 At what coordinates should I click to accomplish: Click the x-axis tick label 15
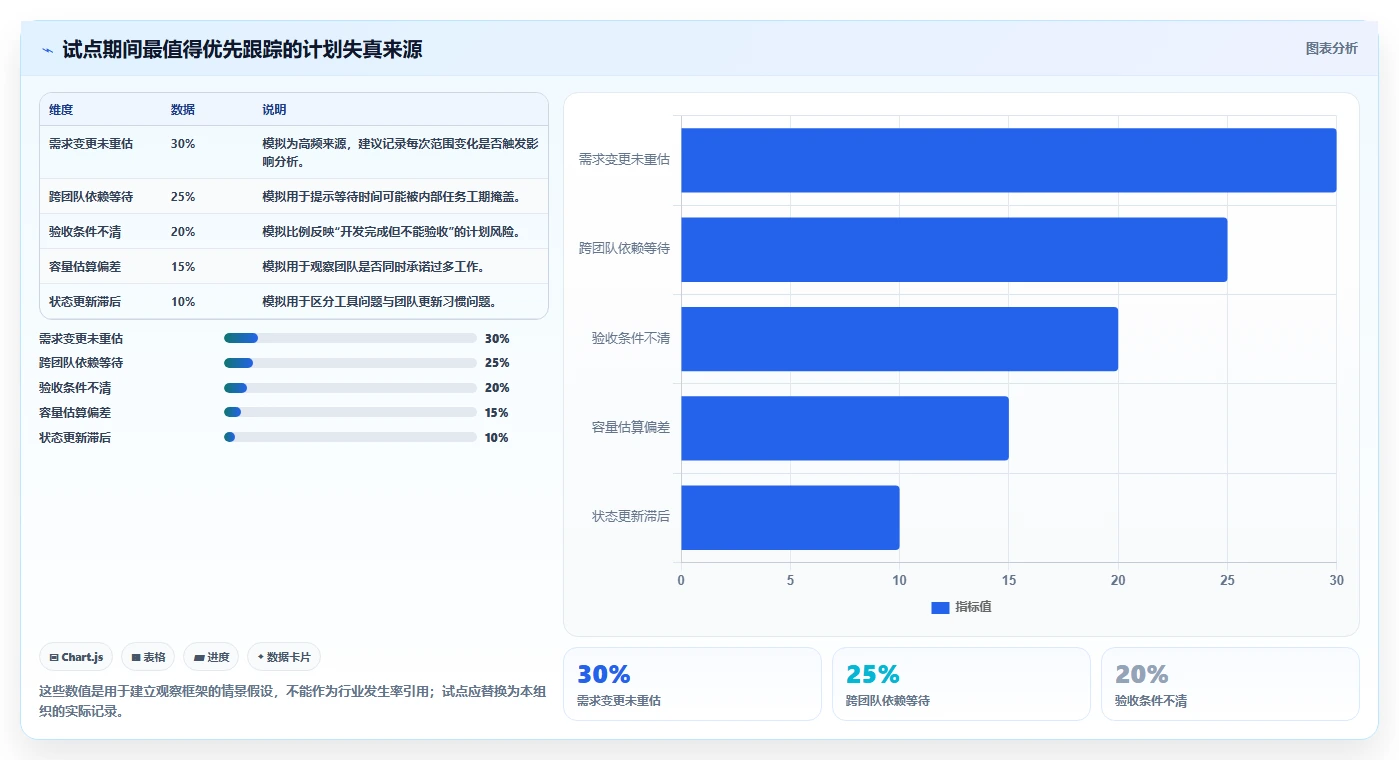(1008, 580)
